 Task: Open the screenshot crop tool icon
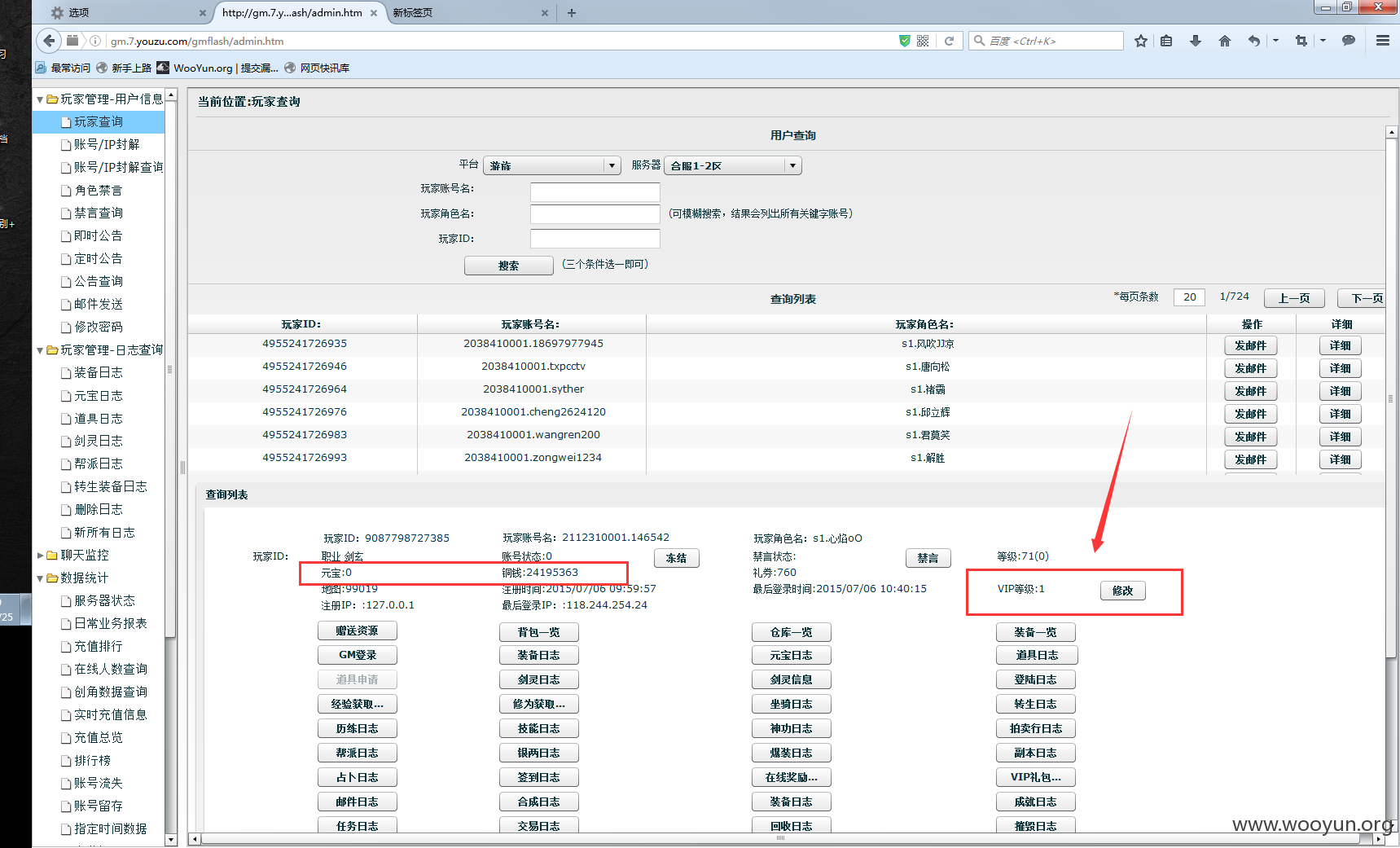pyautogui.click(x=1301, y=41)
